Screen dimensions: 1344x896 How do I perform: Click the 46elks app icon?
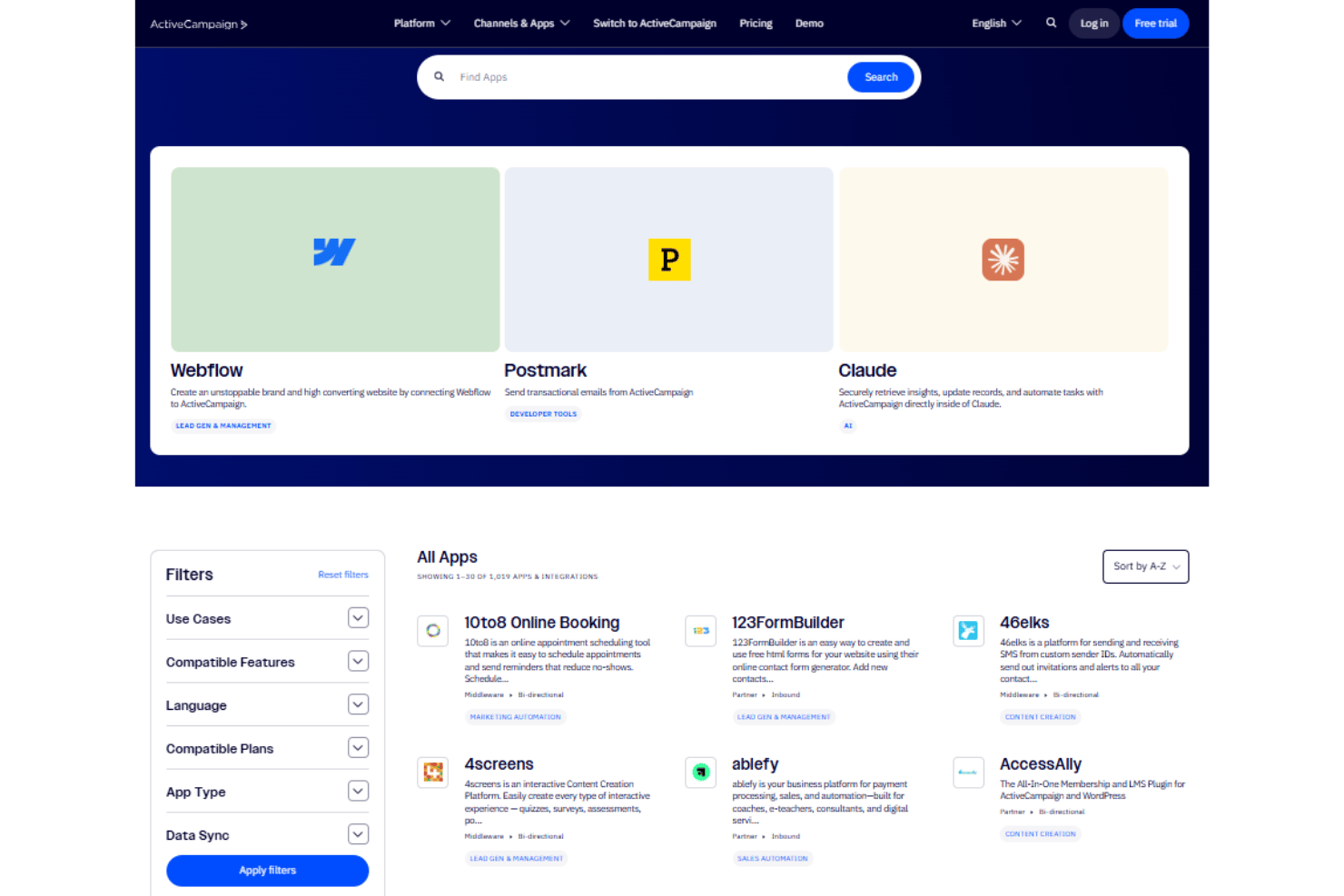pos(969,631)
